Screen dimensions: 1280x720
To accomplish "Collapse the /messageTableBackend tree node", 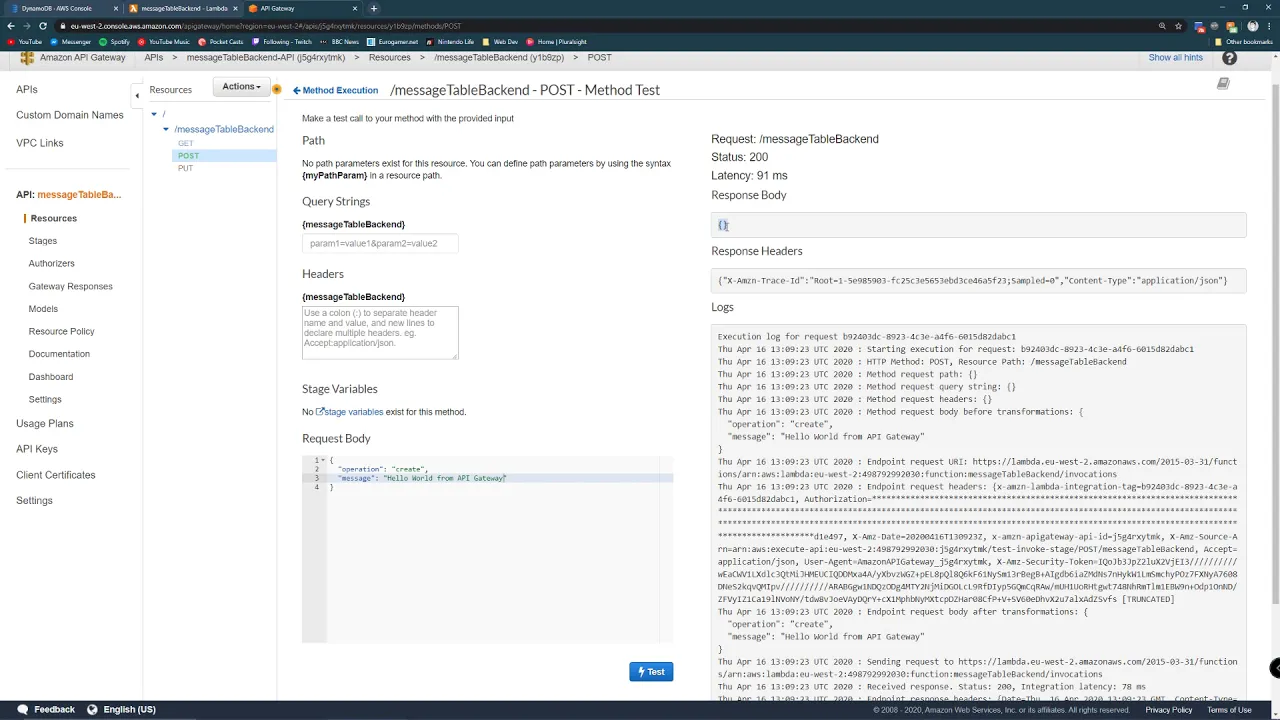I will tap(166, 129).
